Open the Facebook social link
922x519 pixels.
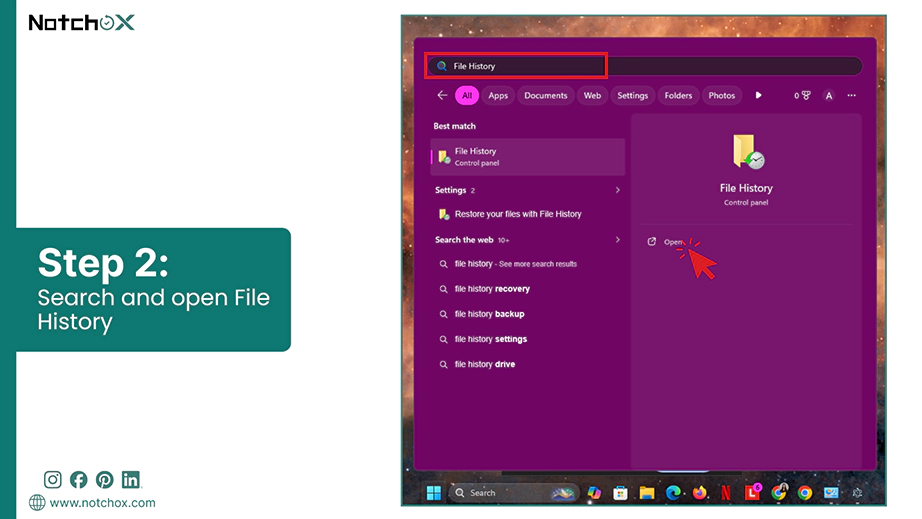click(x=78, y=480)
